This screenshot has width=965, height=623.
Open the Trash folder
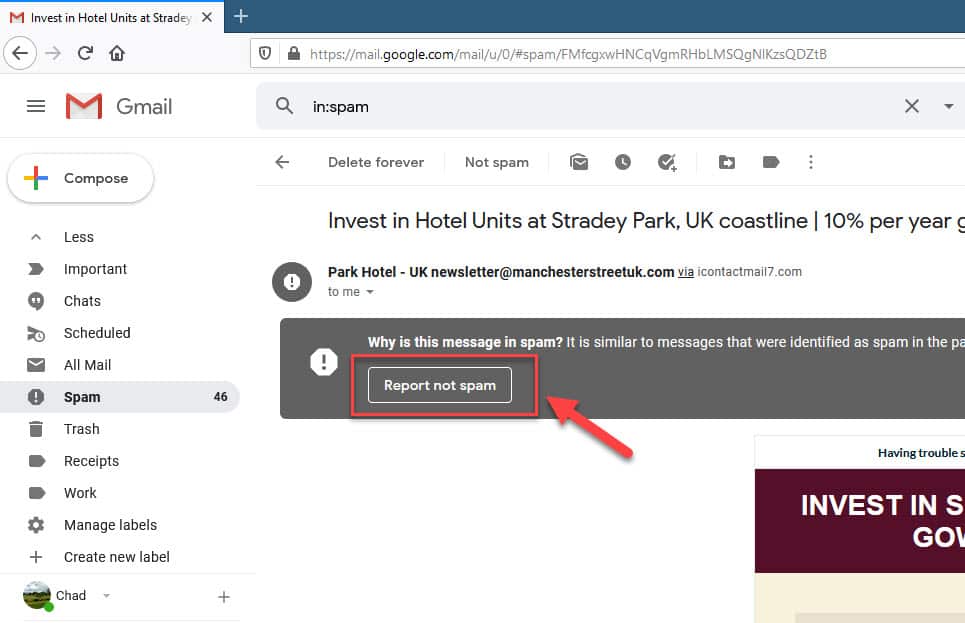point(81,429)
